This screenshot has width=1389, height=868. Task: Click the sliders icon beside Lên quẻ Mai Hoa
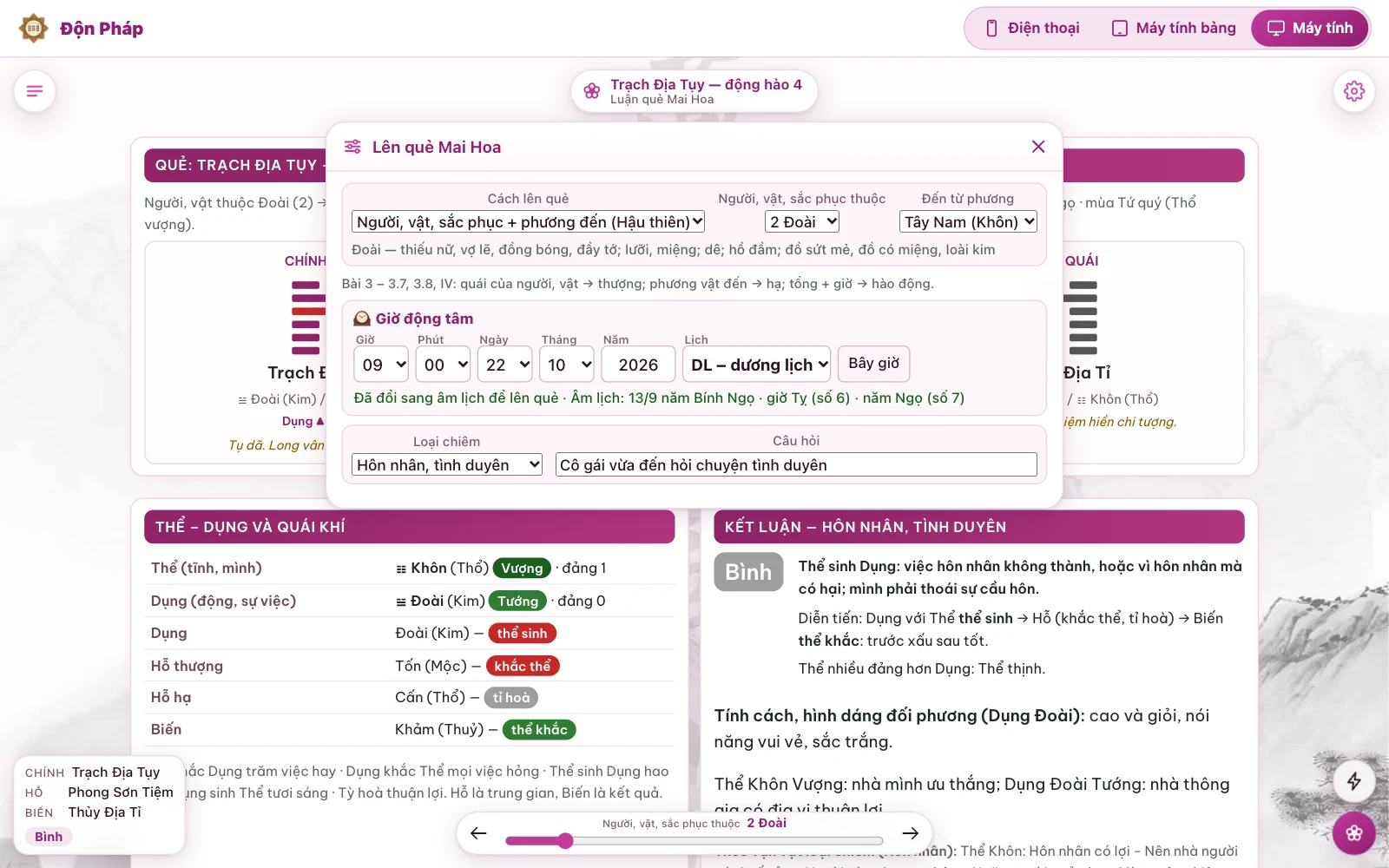[x=352, y=147]
